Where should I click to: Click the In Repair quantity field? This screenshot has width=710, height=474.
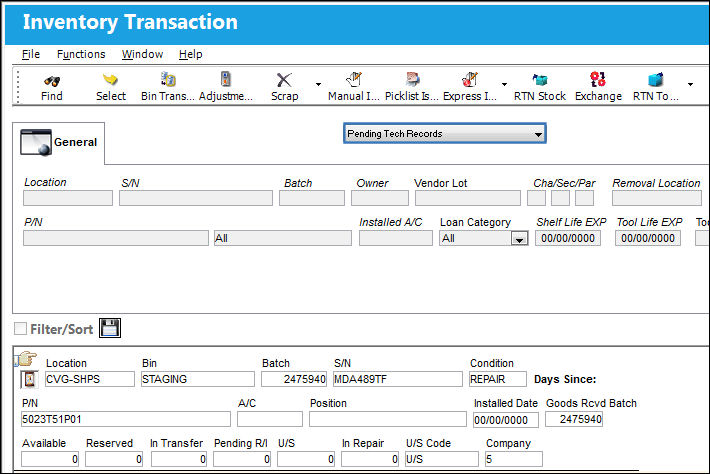[x=370, y=459]
